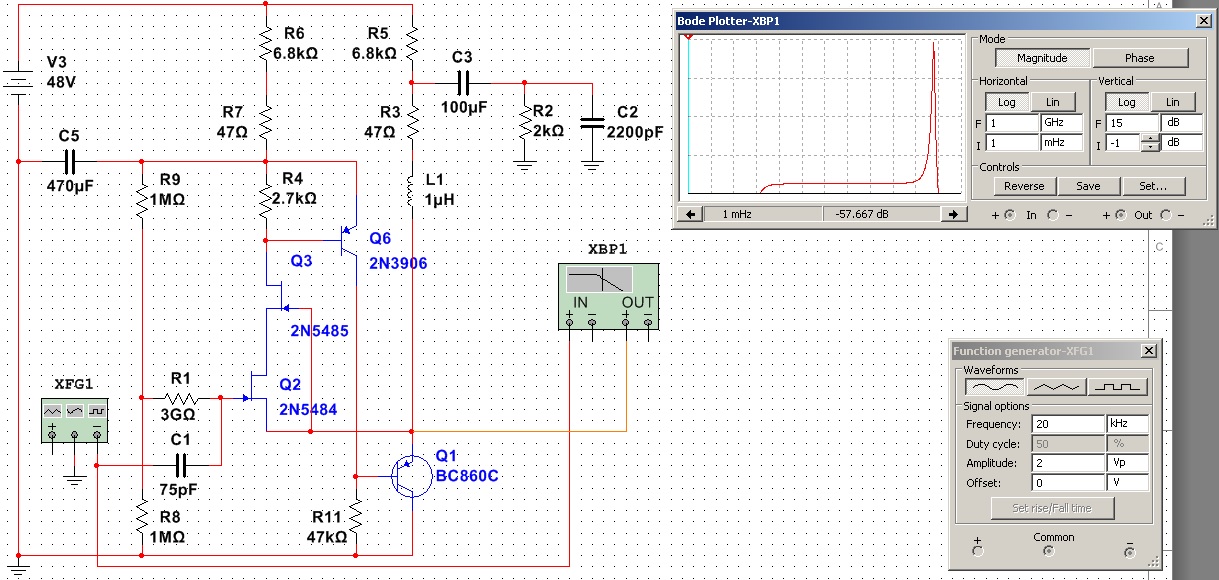
Task: Select the C2 2200pF capacitor symbol
Action: click(x=592, y=123)
